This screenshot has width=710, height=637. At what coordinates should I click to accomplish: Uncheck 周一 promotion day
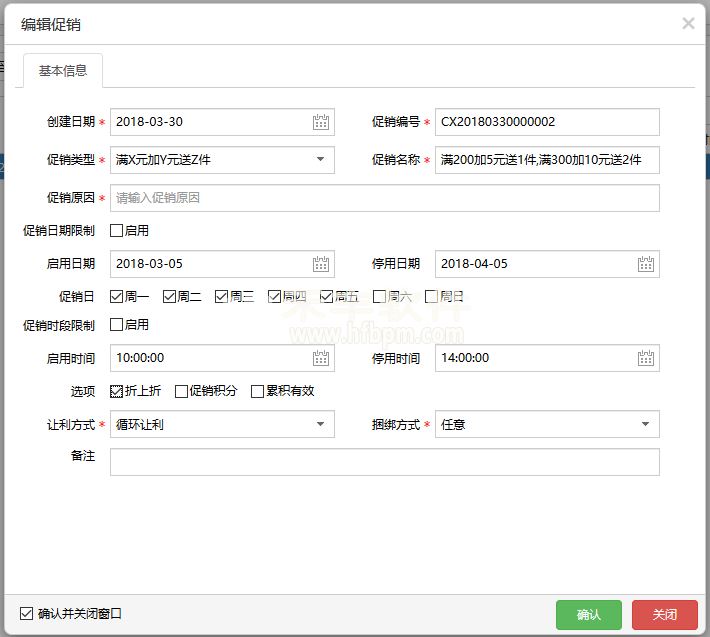pos(117,297)
